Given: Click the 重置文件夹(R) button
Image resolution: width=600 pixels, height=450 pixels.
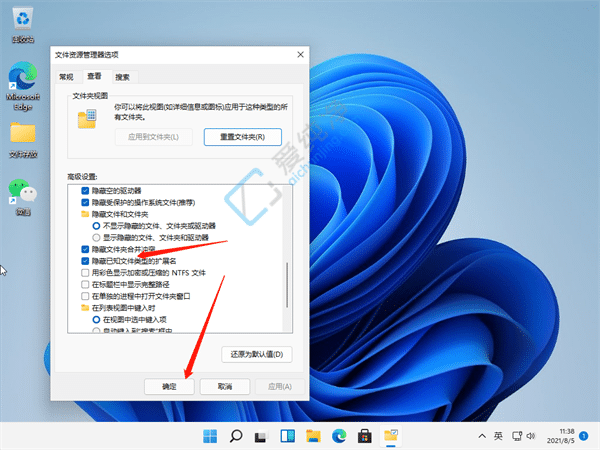Looking at the screenshot, I should point(243,137).
